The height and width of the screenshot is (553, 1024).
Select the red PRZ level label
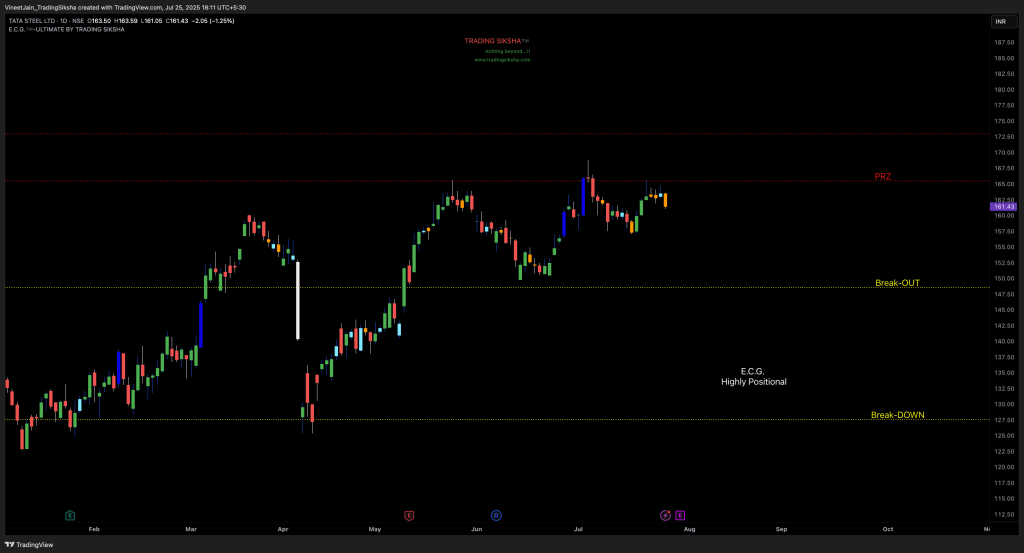[882, 176]
